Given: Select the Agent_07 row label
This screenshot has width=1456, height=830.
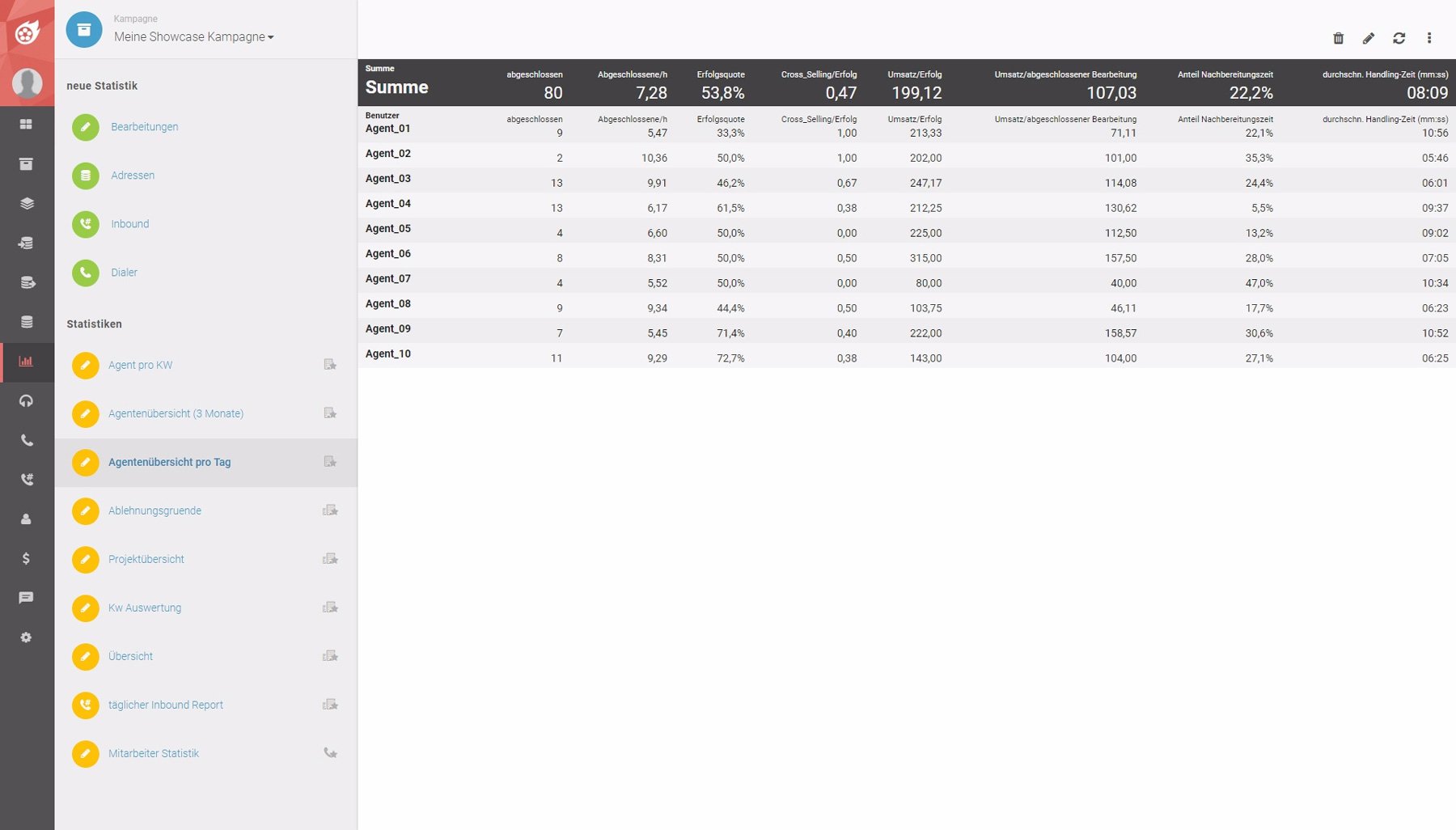Looking at the screenshot, I should (388, 279).
